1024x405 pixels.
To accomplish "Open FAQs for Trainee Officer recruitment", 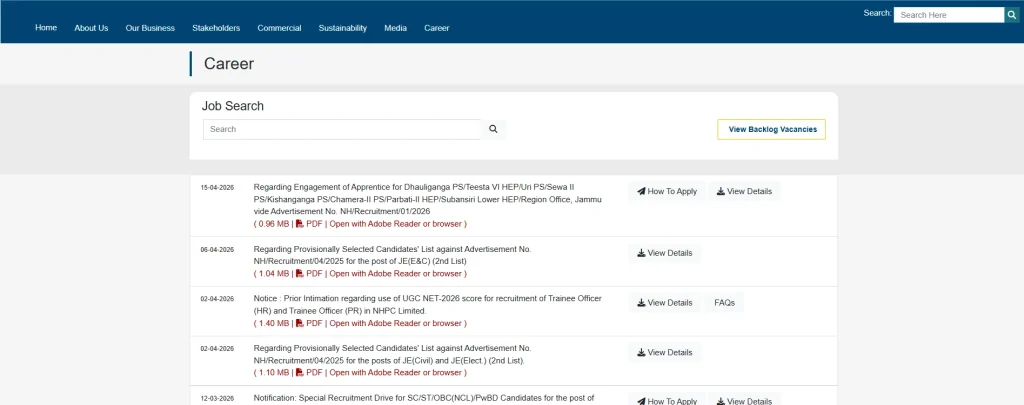I will 724,302.
